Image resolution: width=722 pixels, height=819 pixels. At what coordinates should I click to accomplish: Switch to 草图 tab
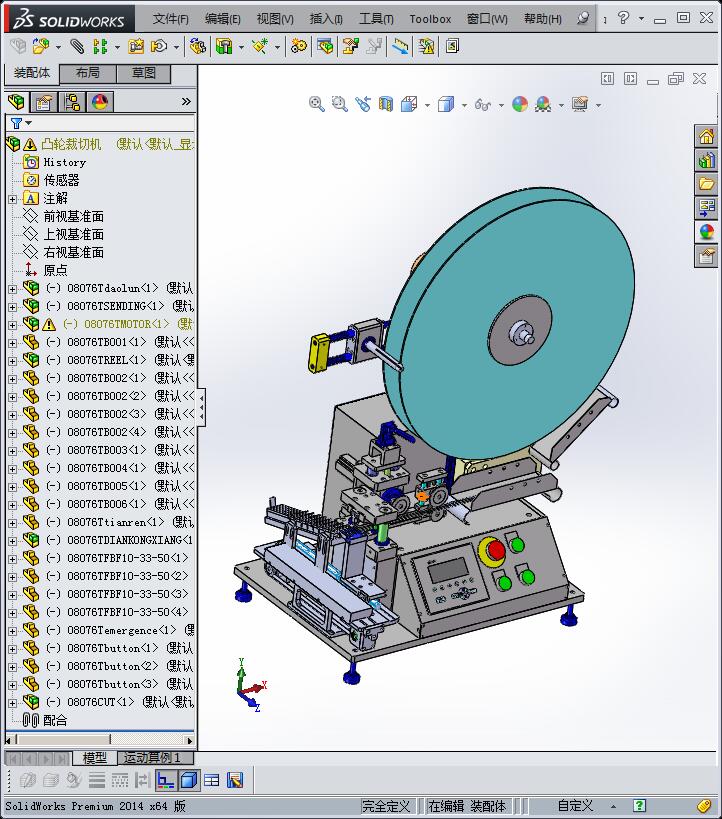[144, 73]
